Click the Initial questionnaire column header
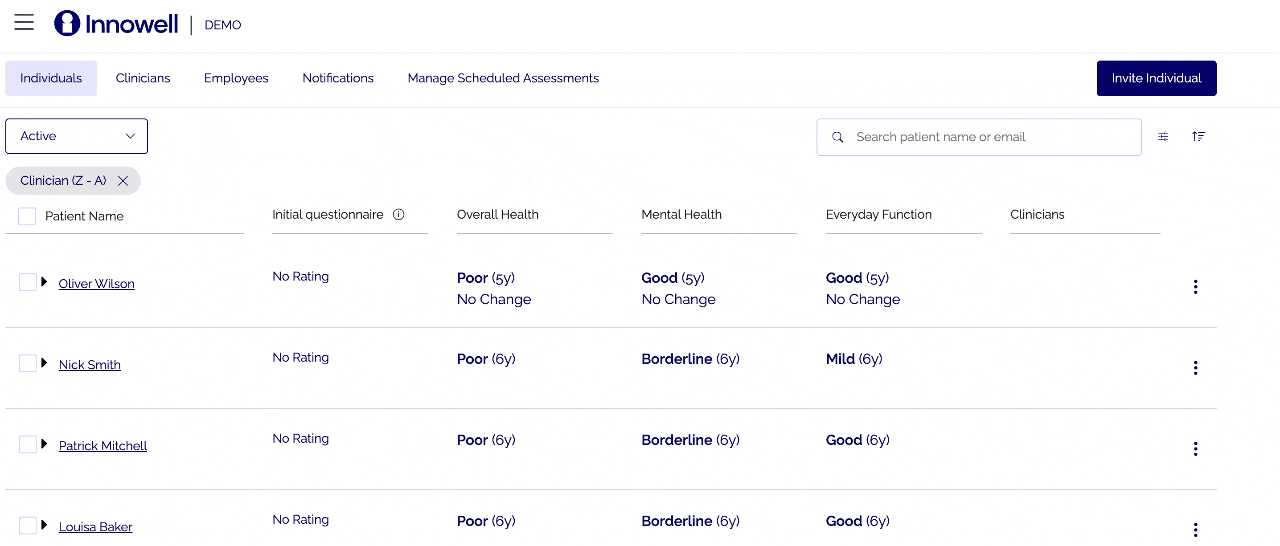Viewport: 1280px width, 546px height. click(328, 215)
